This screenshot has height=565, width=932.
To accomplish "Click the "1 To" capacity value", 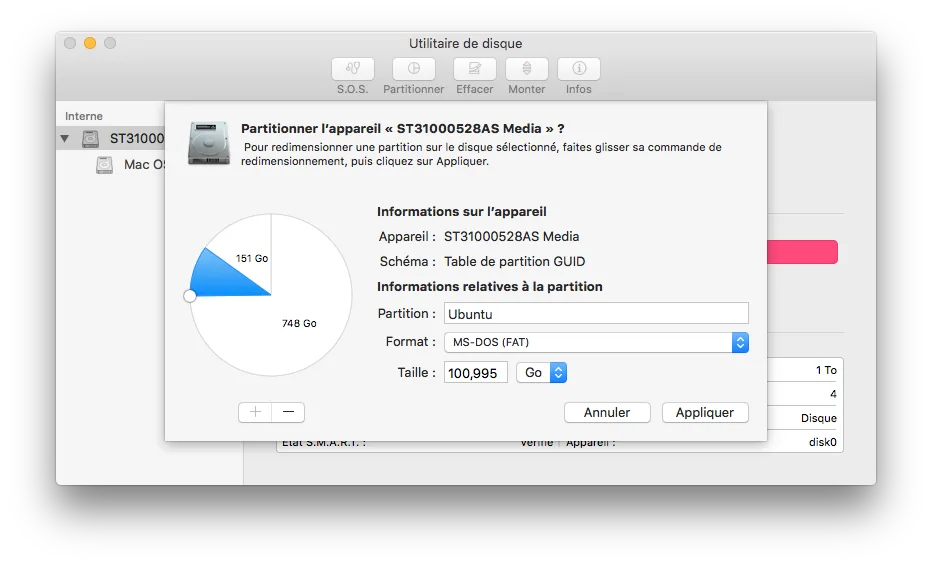I will (x=826, y=370).
